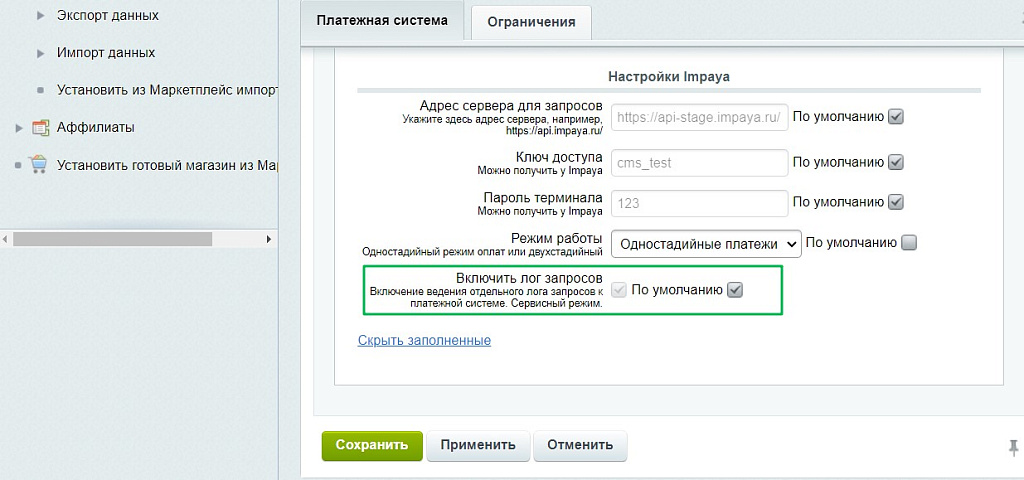This screenshot has height=480, width=1024.
Task: Click the shopping cart icon for готовый магазин
Action: point(39,165)
